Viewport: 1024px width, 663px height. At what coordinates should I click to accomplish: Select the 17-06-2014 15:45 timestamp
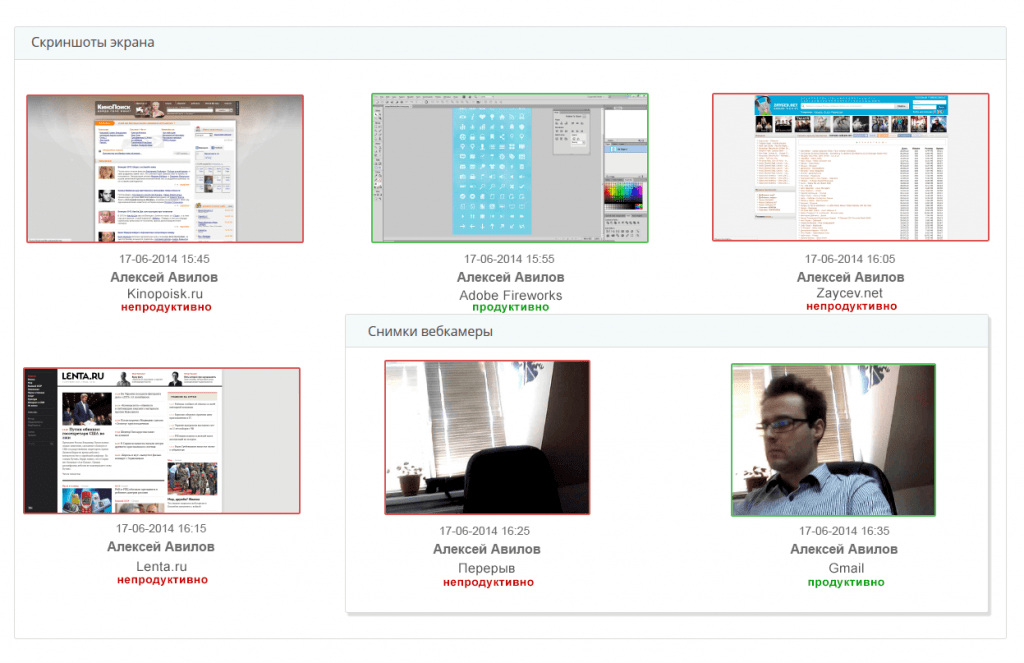pyautogui.click(x=164, y=259)
